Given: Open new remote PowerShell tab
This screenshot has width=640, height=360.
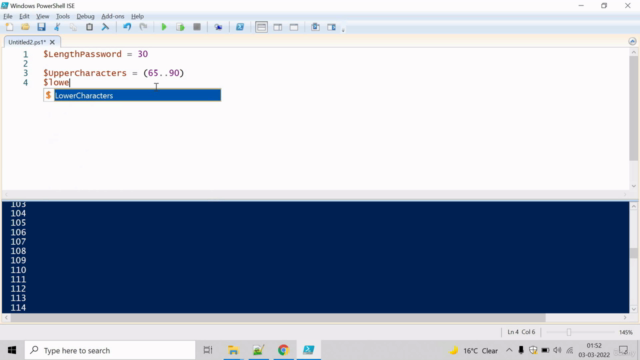Looking at the screenshot, I should [x=218, y=27].
